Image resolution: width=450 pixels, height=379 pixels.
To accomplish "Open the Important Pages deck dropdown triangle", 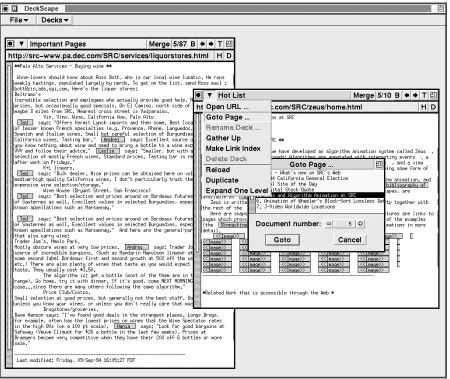I will tap(21, 44).
